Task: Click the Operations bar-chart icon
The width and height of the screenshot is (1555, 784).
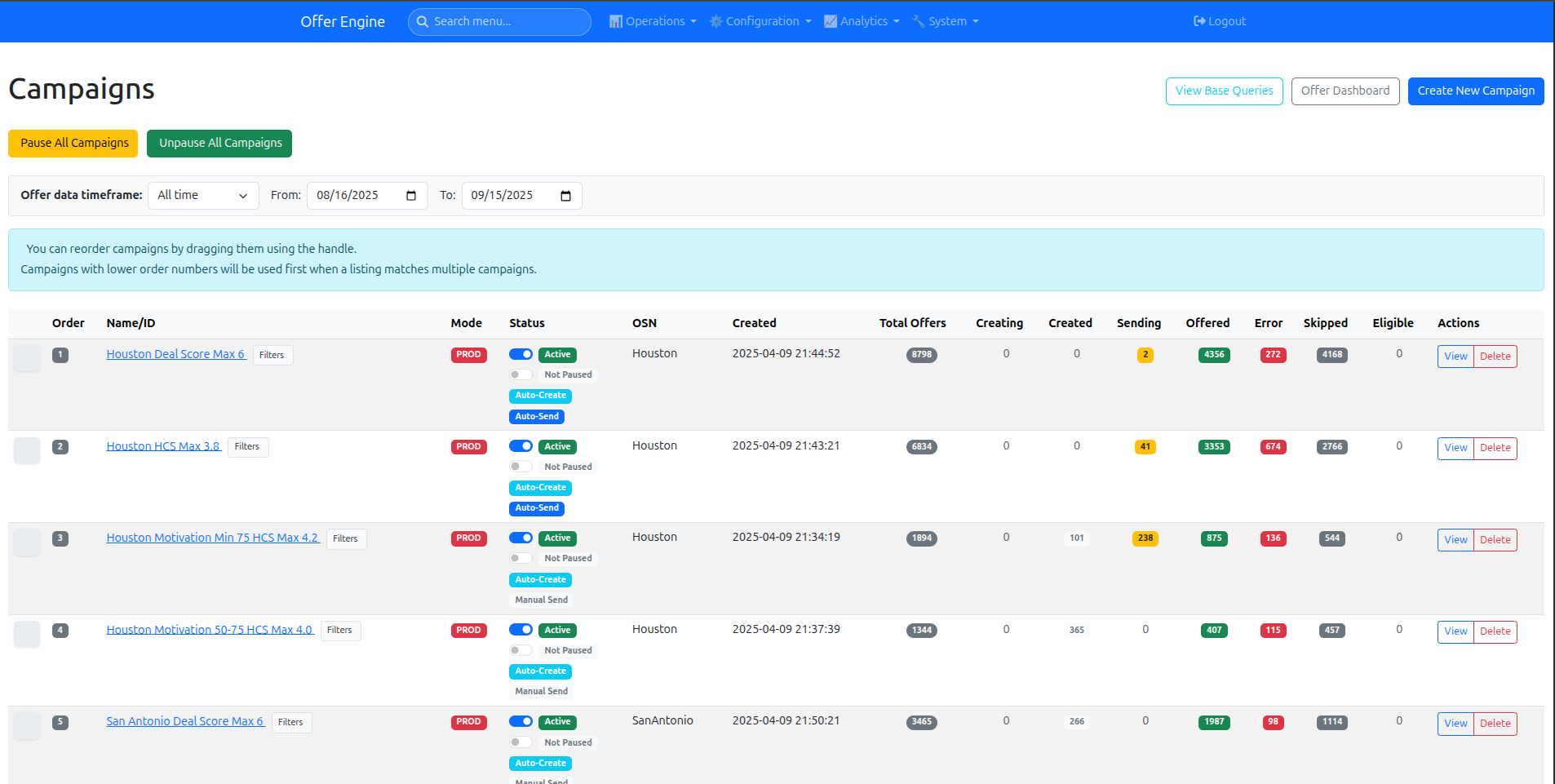Action: pyautogui.click(x=614, y=21)
